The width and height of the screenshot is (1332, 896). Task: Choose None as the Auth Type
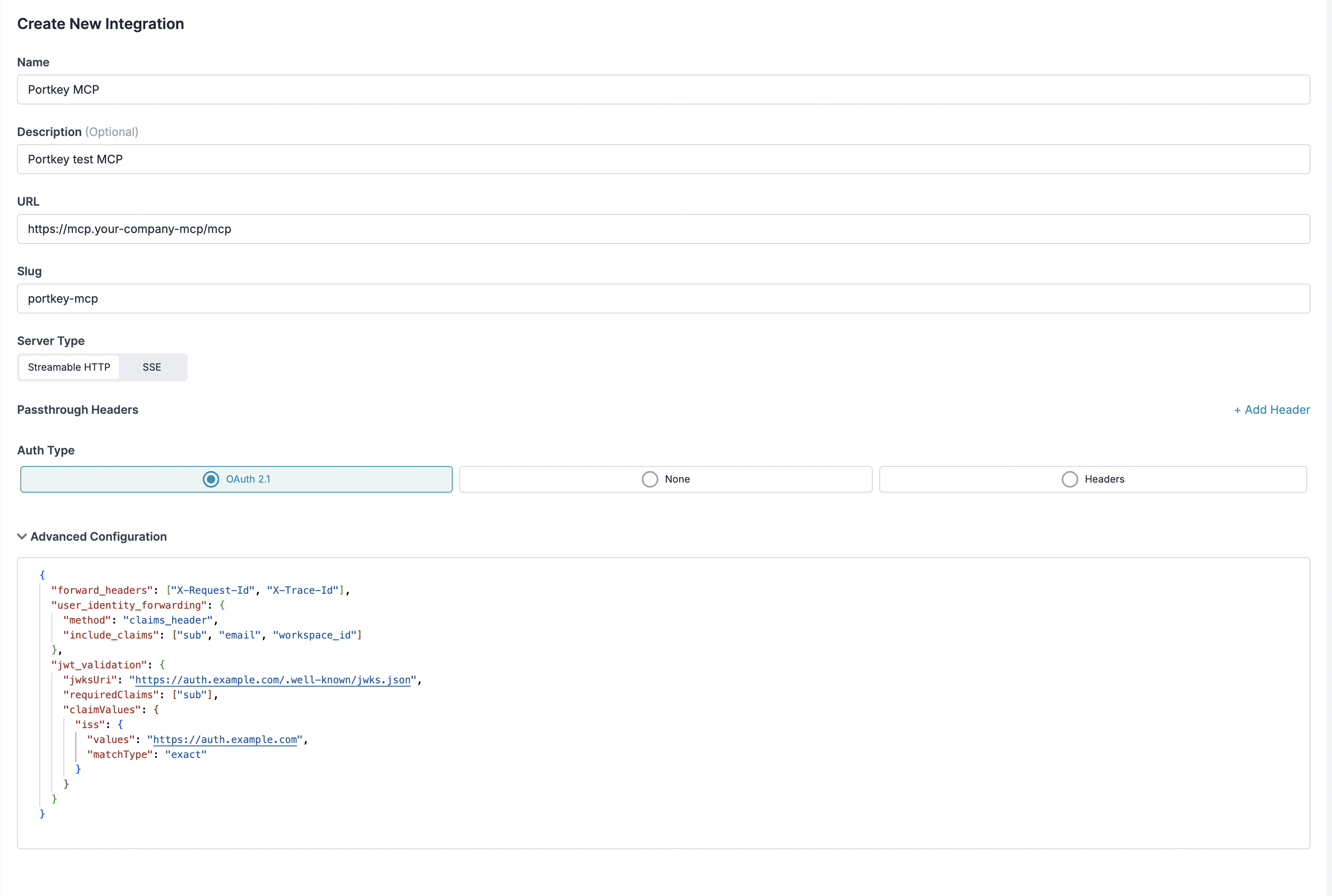[665, 479]
